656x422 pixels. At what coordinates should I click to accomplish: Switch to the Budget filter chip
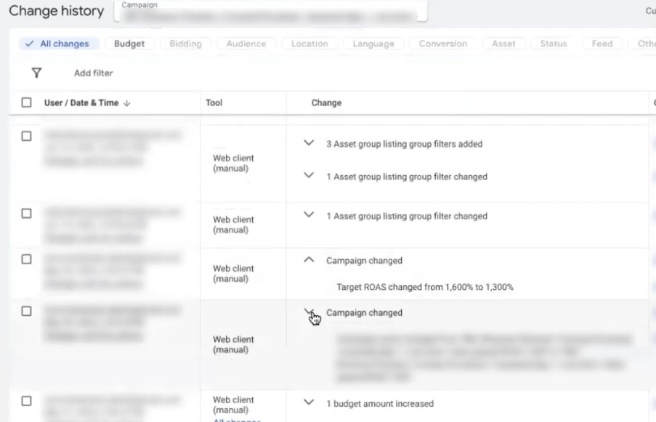(129, 44)
